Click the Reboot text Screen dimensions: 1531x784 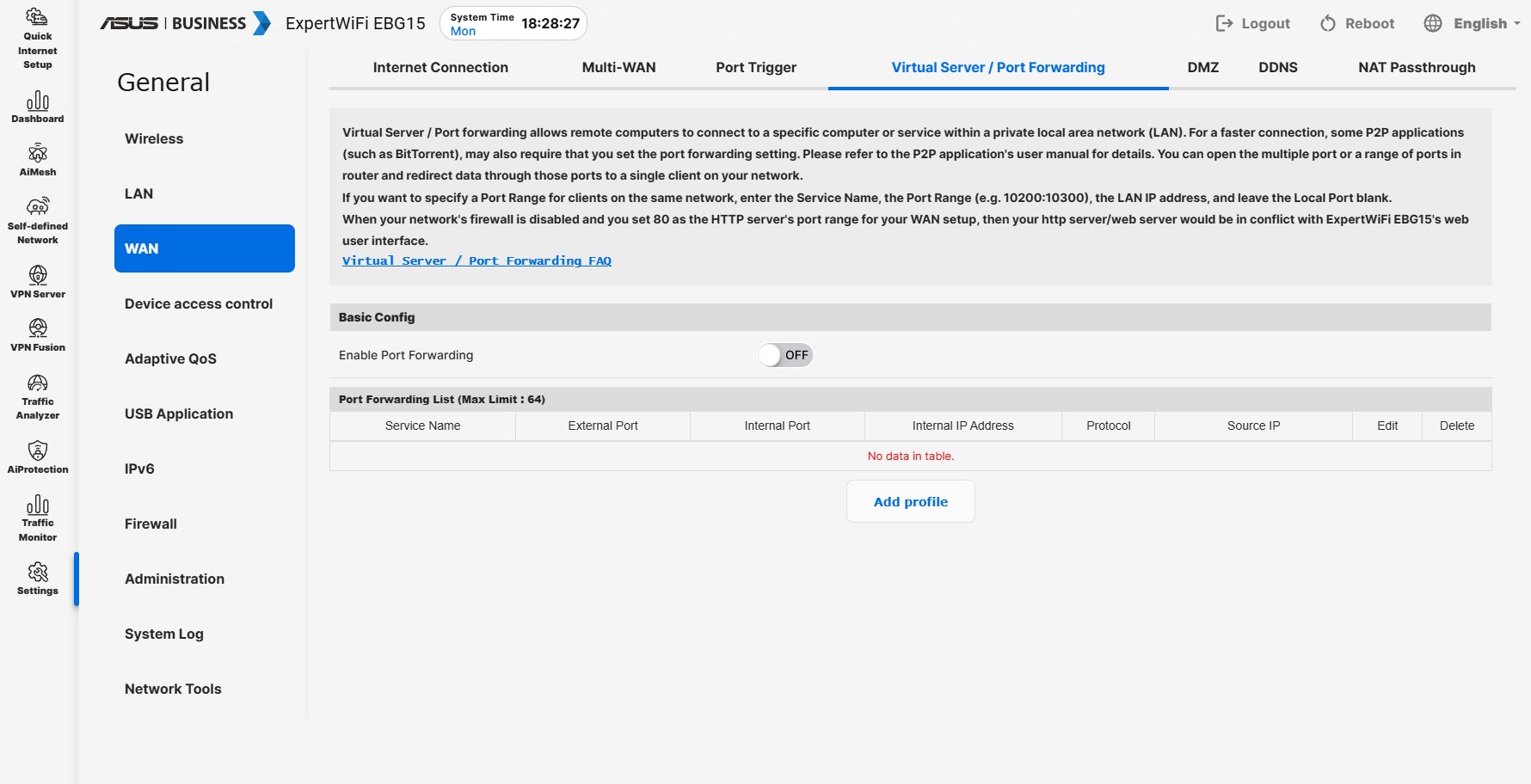pyautogui.click(x=1370, y=23)
